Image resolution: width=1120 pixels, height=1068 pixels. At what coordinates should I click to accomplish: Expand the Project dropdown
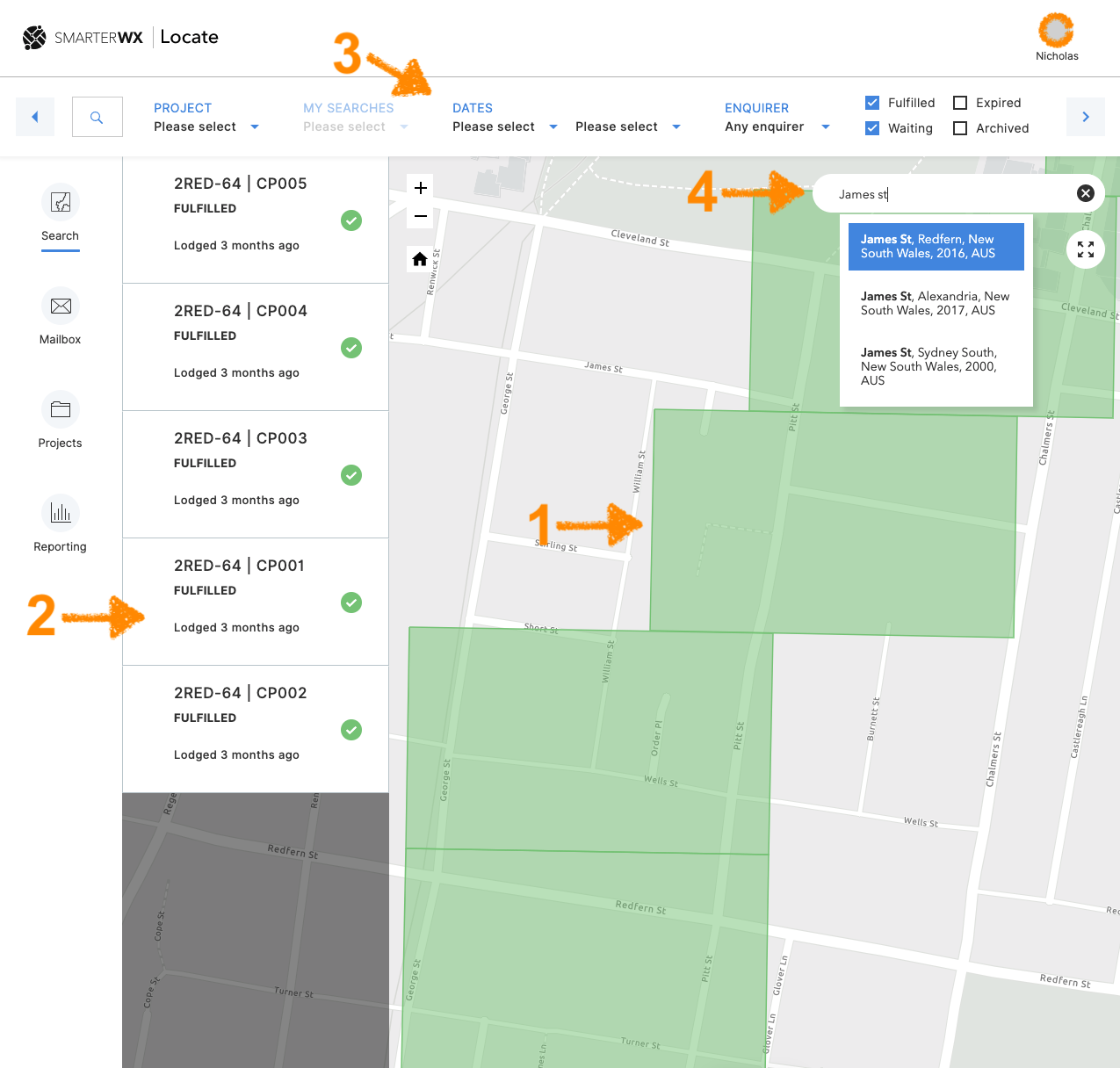pyautogui.click(x=206, y=126)
